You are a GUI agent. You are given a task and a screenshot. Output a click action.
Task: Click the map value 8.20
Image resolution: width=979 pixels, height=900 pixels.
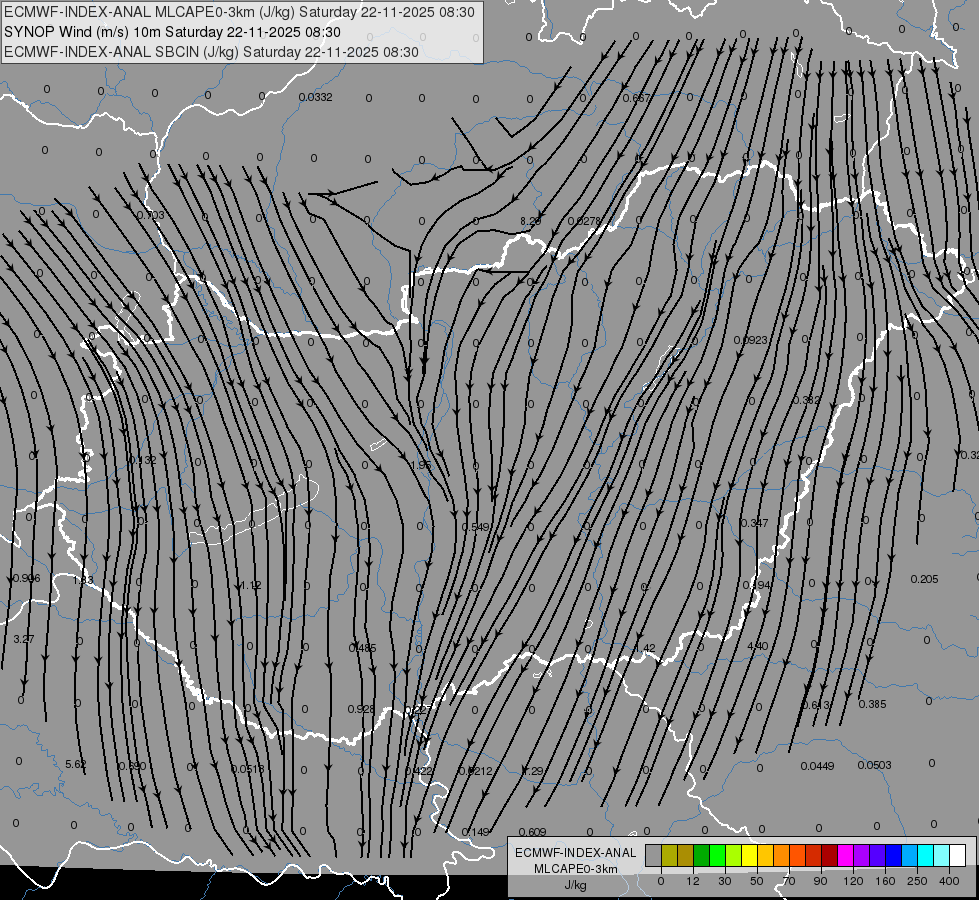click(531, 221)
